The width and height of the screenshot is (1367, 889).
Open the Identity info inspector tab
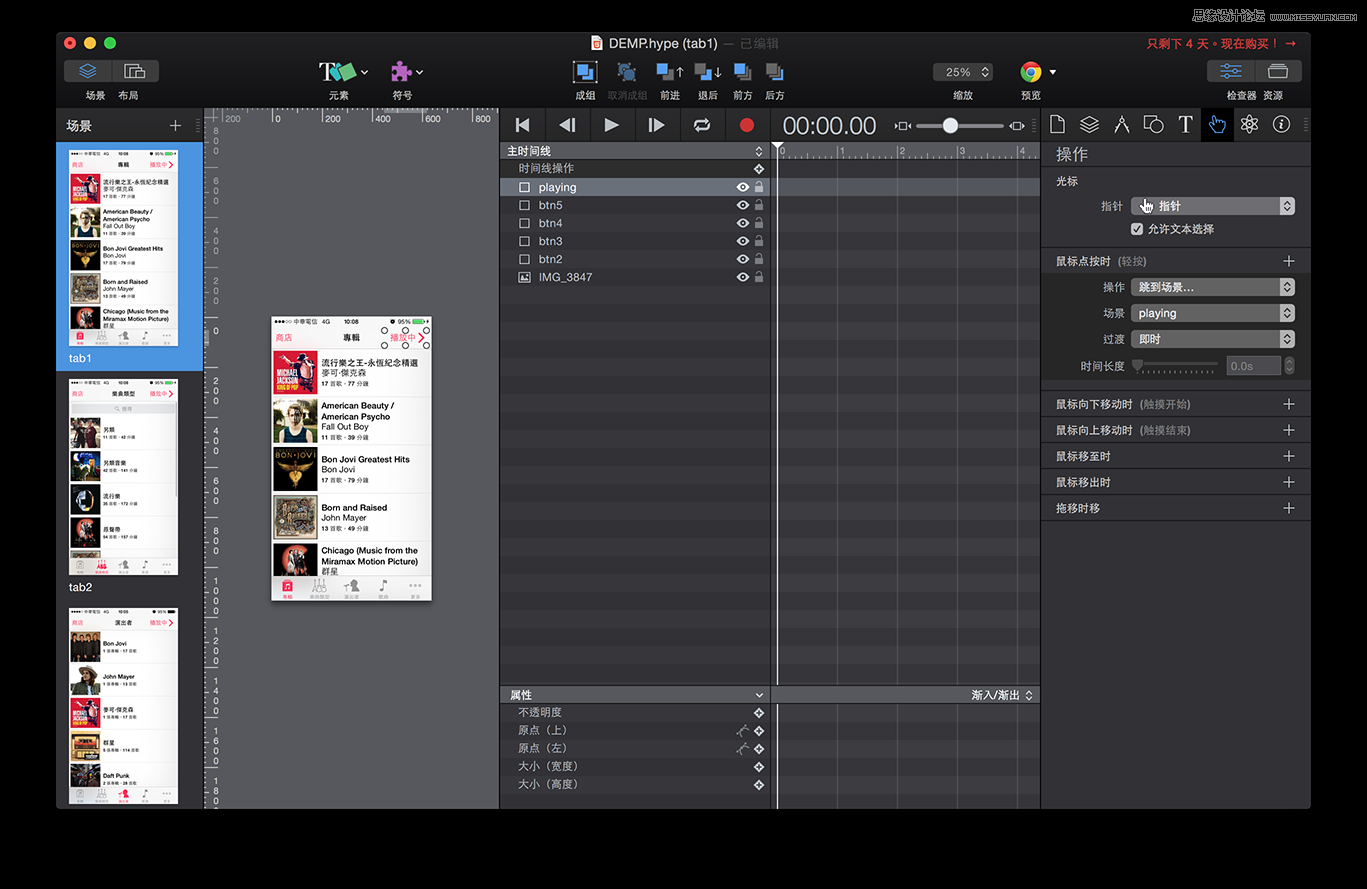click(x=1281, y=124)
